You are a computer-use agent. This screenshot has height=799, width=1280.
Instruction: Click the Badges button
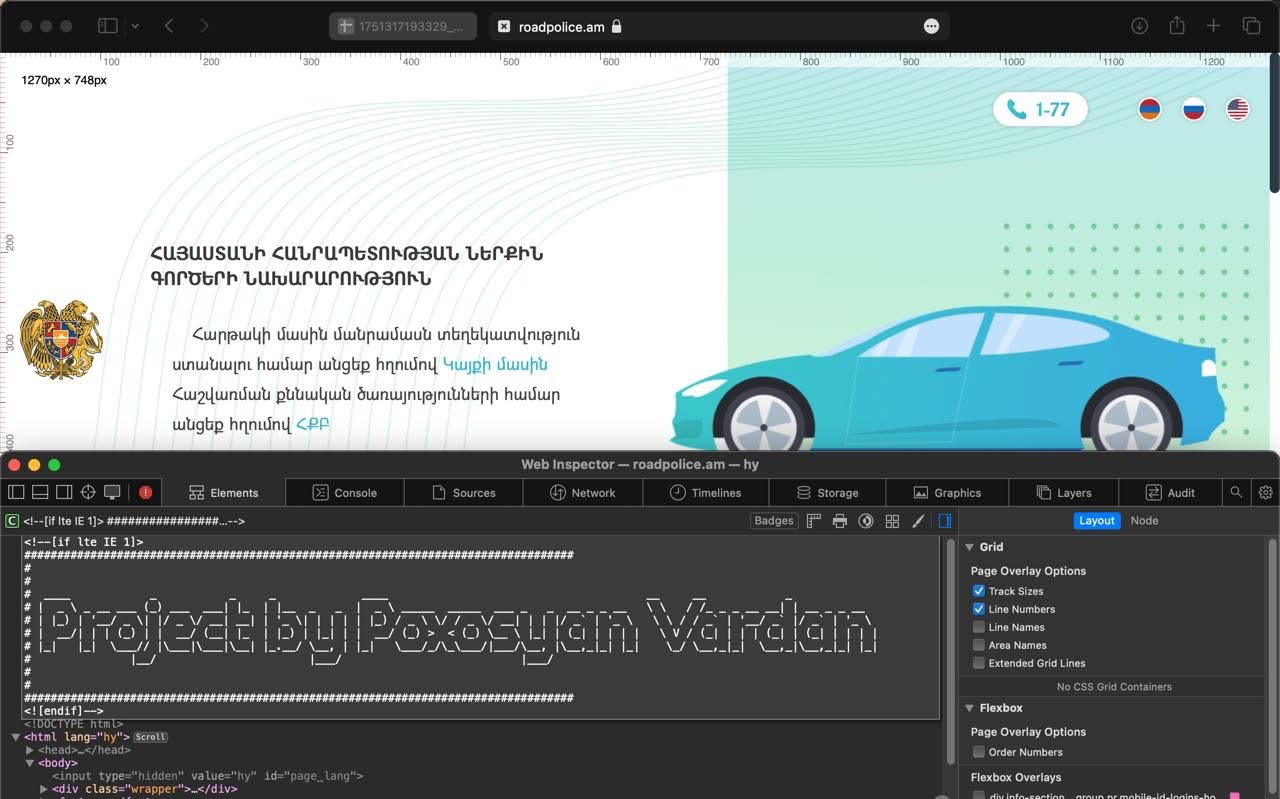pyautogui.click(x=773, y=521)
